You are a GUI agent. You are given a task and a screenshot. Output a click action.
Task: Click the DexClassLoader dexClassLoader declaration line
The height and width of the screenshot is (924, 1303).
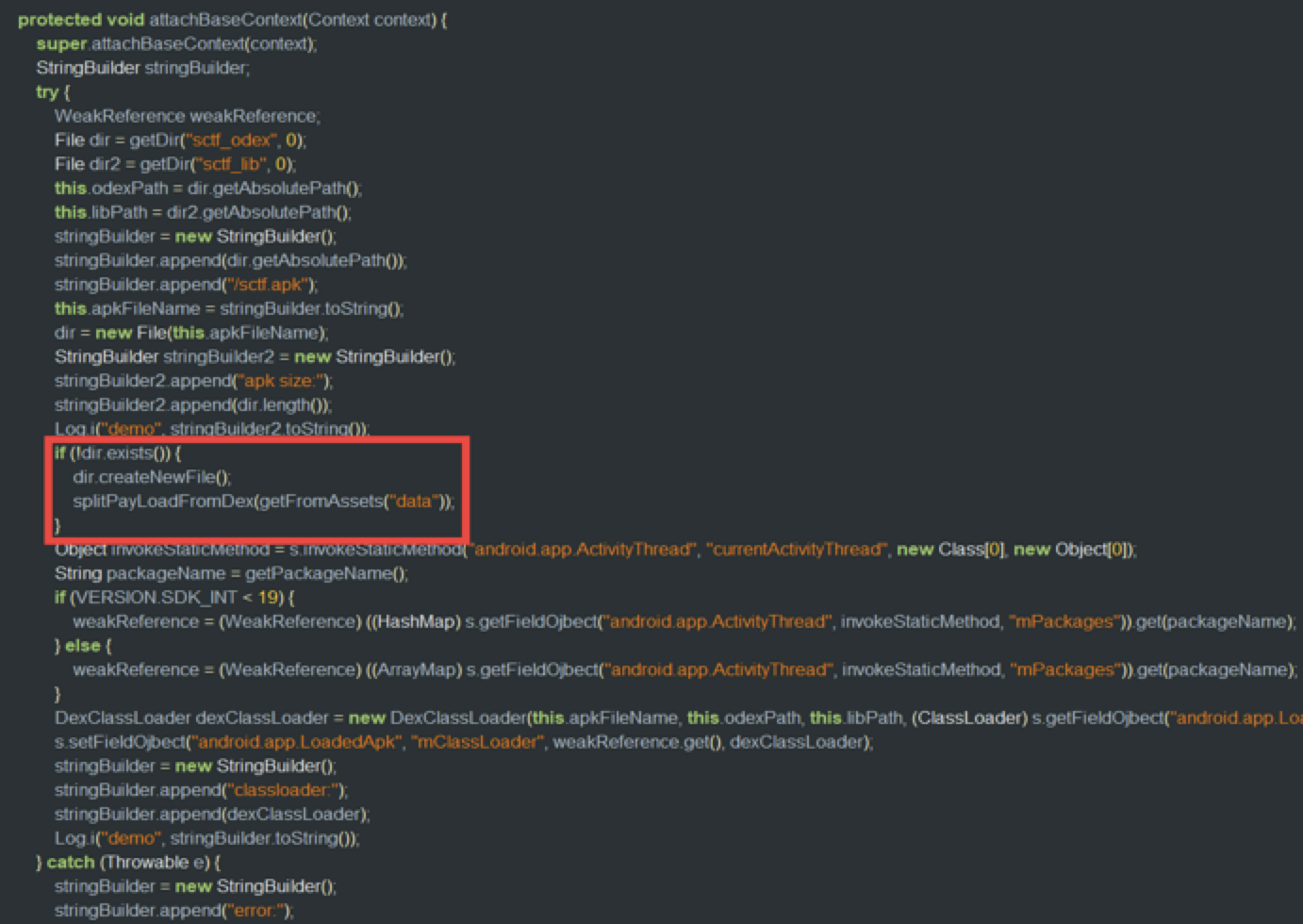pyautogui.click(x=678, y=718)
